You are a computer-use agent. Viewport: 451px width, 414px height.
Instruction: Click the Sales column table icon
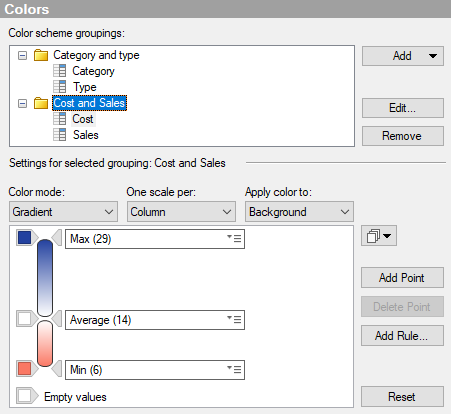(x=60, y=135)
